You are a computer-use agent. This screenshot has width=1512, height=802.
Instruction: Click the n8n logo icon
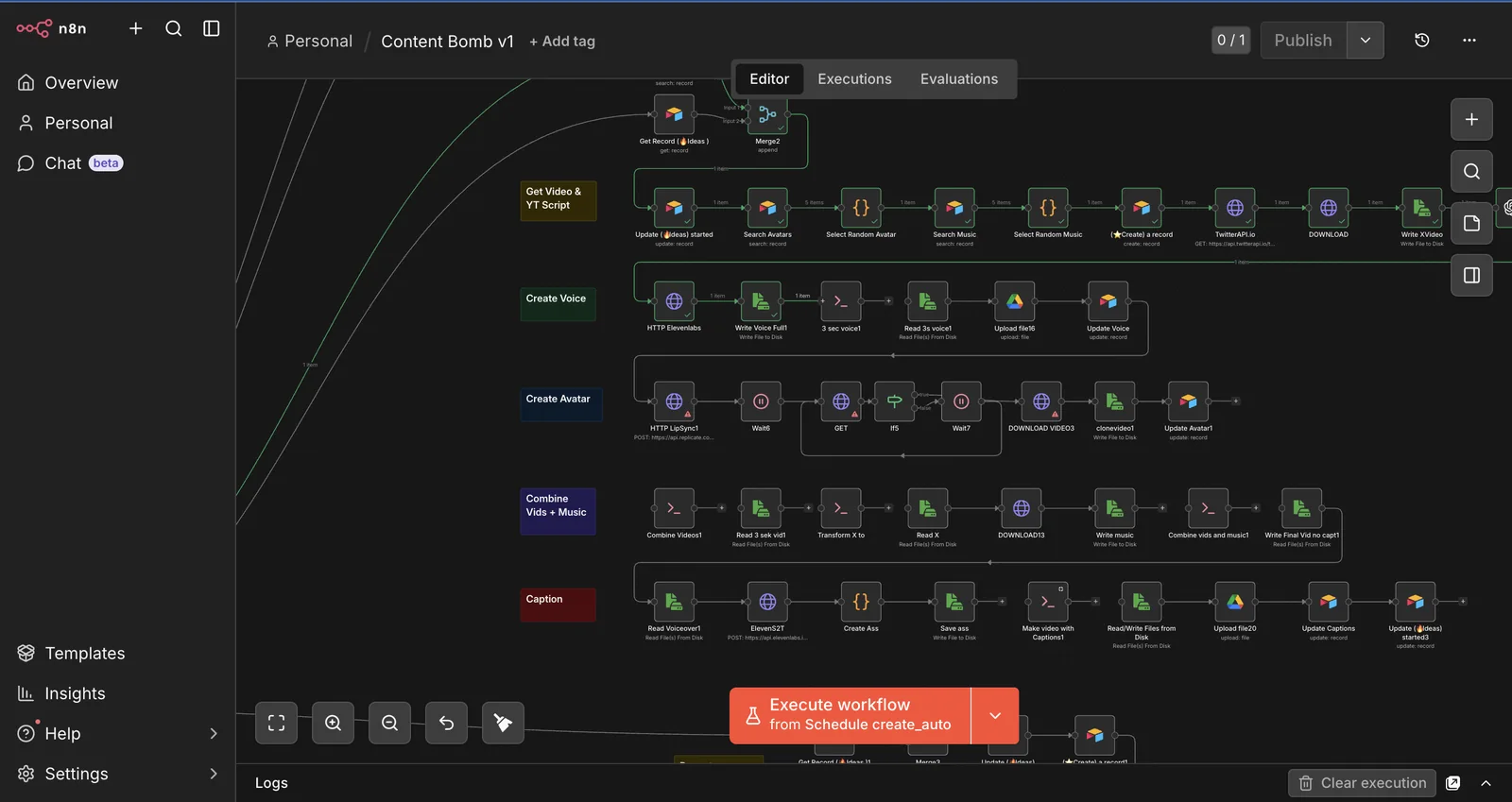[x=34, y=28]
